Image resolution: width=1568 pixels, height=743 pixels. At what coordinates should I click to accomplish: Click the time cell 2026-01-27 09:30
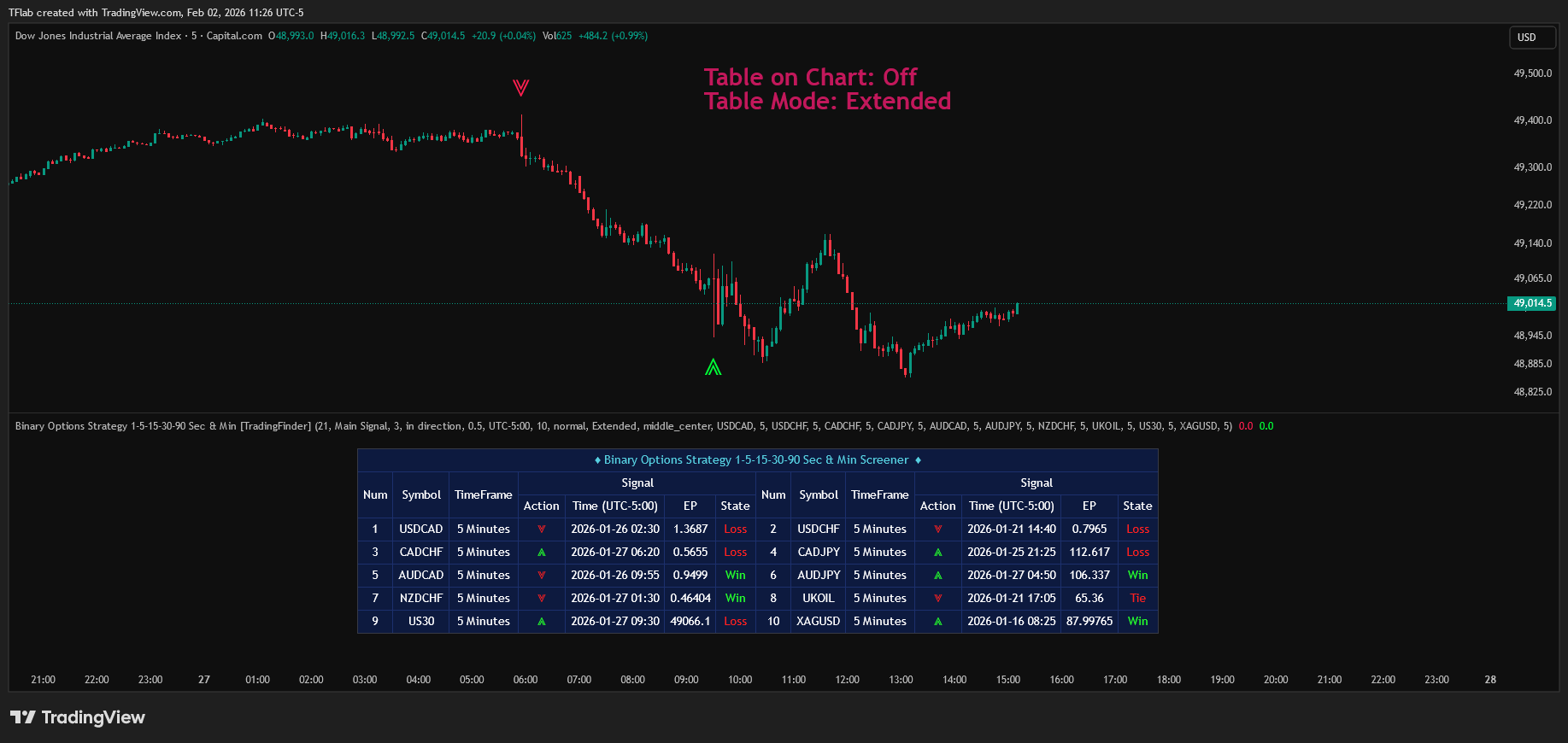pos(615,622)
